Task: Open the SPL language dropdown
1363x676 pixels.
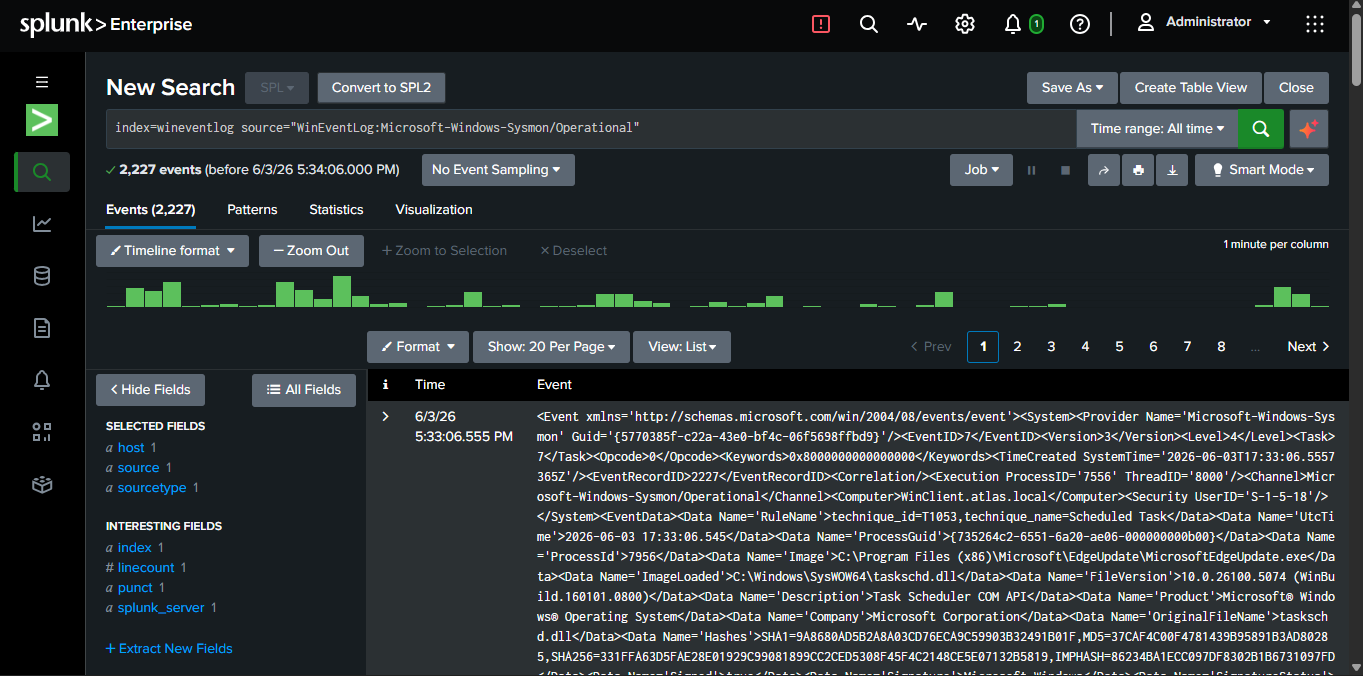Action: point(277,87)
